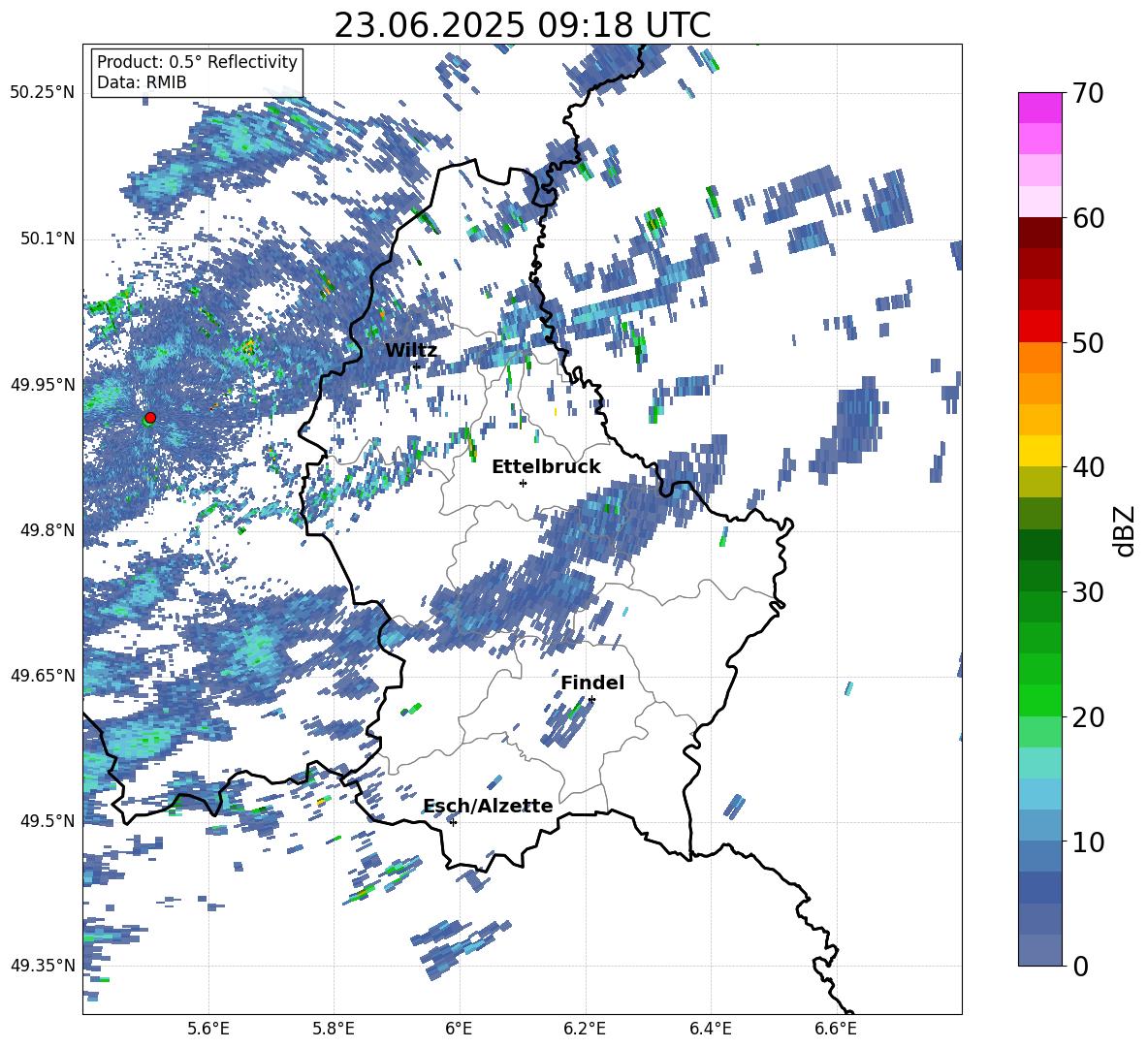Click the dBZ colorbar axis label
The image size is (1148, 1048).
(1125, 530)
